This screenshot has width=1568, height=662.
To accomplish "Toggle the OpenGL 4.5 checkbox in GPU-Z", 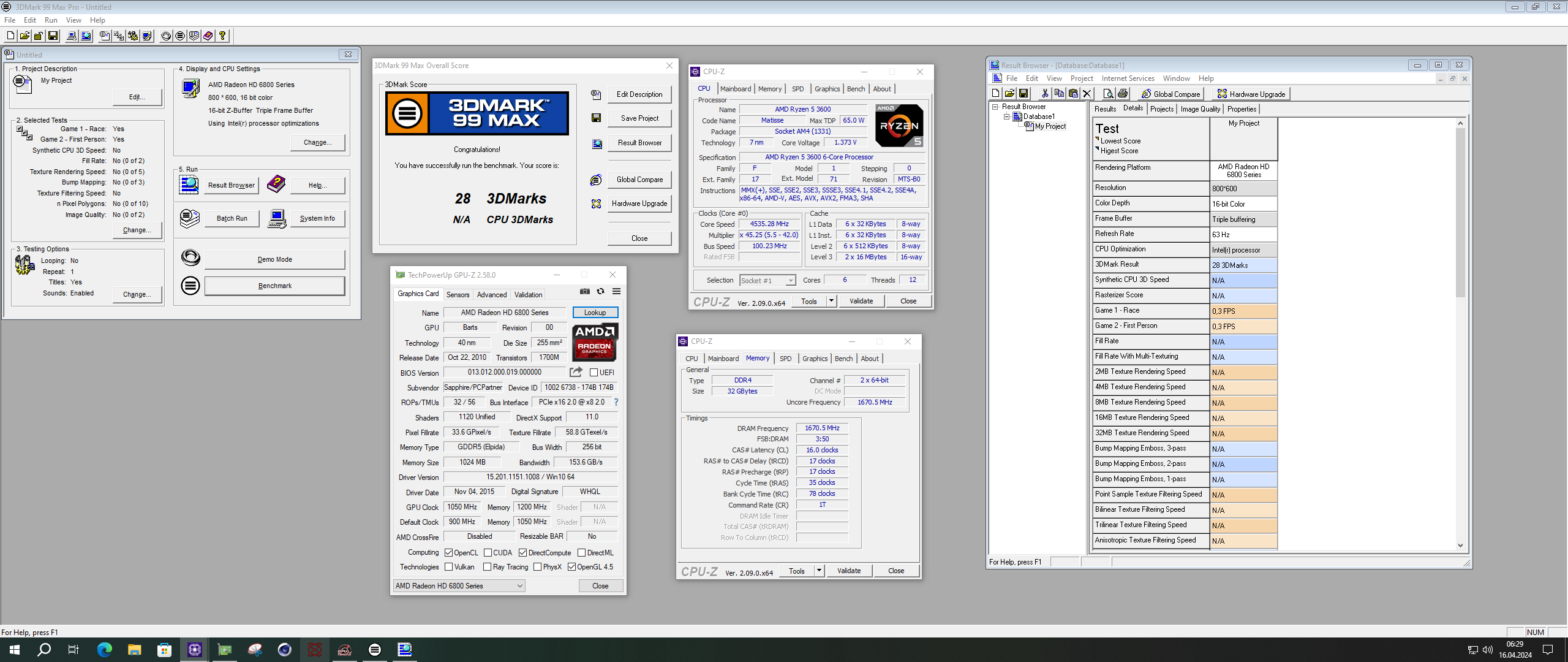I will tap(571, 567).
